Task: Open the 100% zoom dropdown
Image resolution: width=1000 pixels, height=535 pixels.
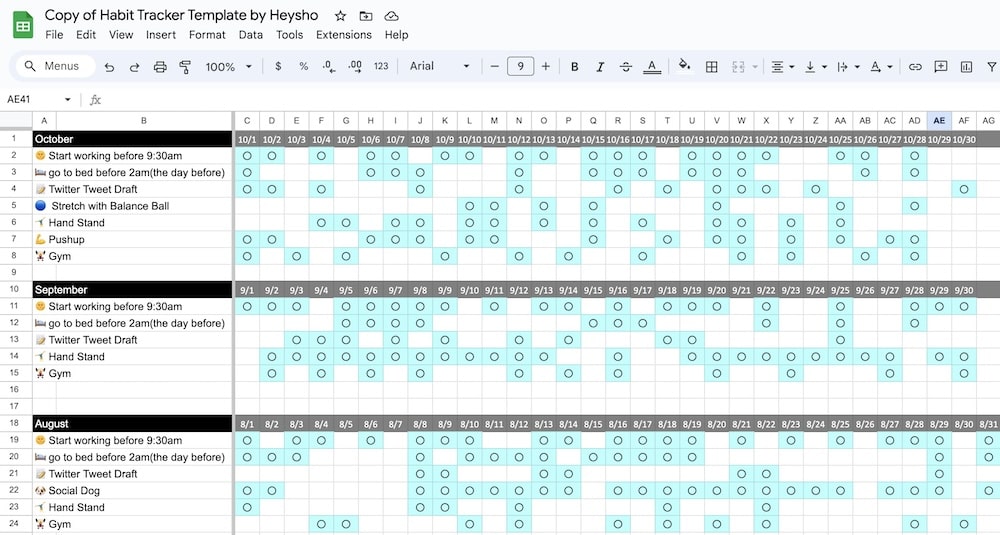Action: coord(229,67)
